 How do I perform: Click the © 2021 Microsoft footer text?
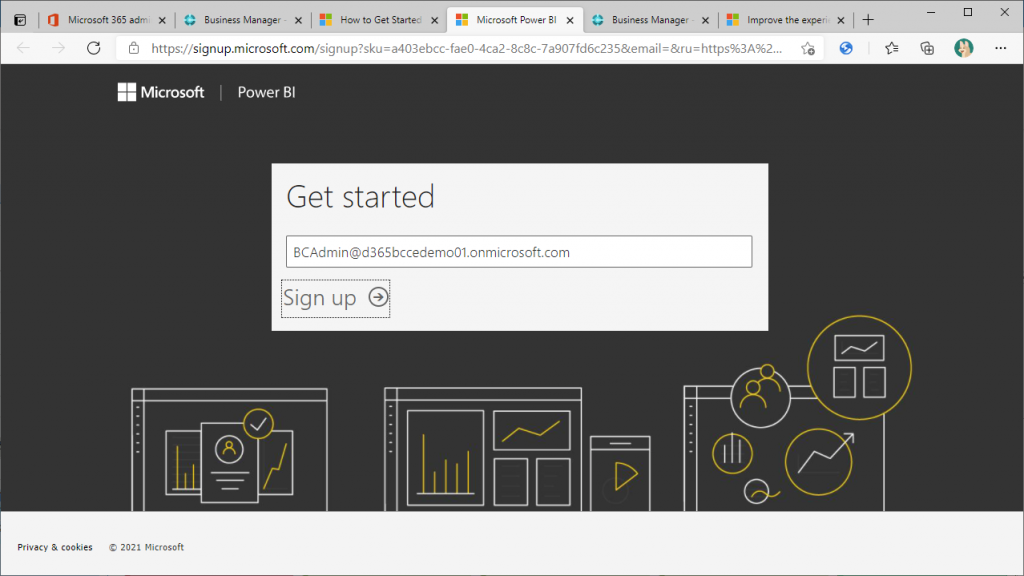pos(146,547)
